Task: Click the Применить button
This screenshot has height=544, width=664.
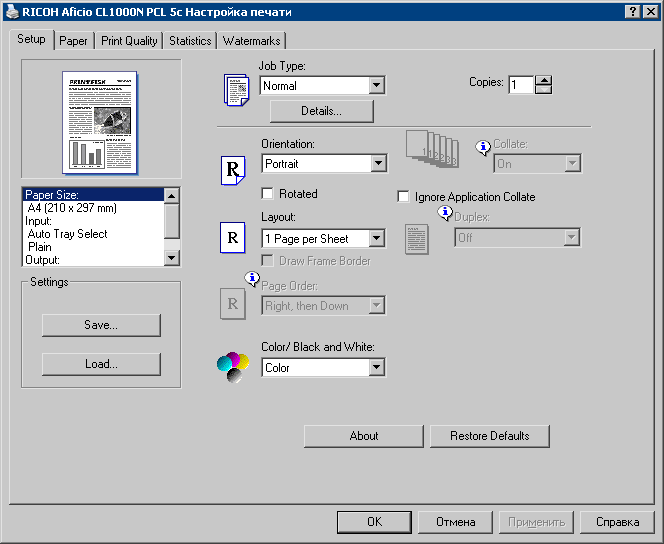Action: [x=537, y=522]
